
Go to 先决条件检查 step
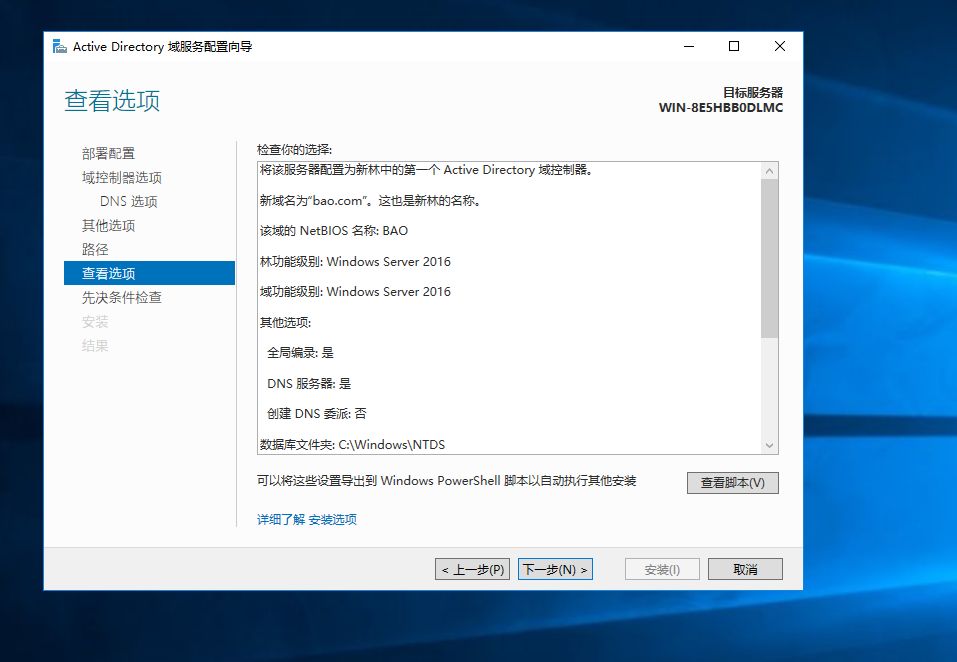121,298
